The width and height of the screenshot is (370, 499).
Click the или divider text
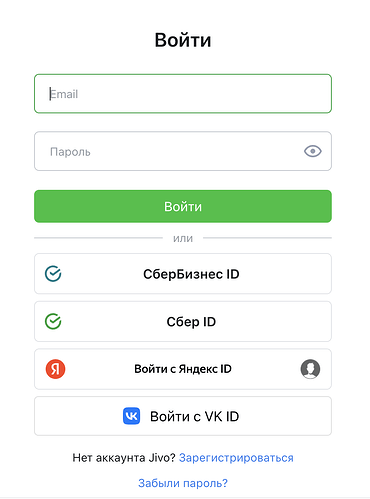(183, 238)
